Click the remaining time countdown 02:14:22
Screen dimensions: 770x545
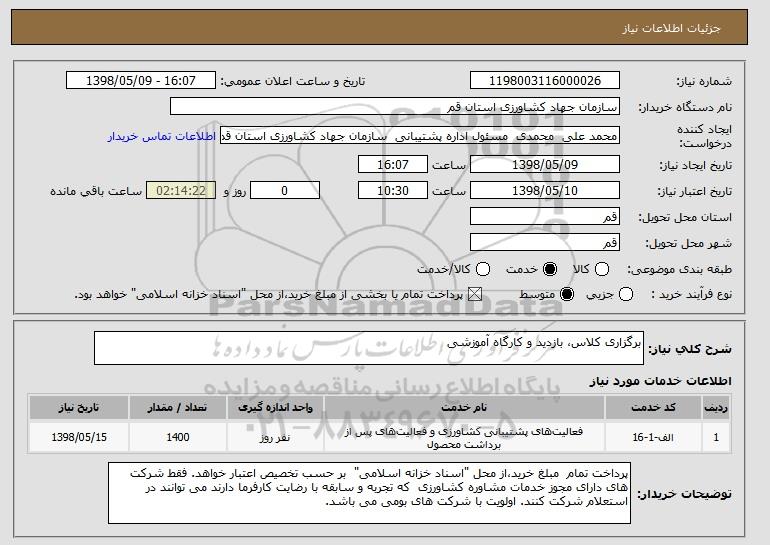point(181,191)
